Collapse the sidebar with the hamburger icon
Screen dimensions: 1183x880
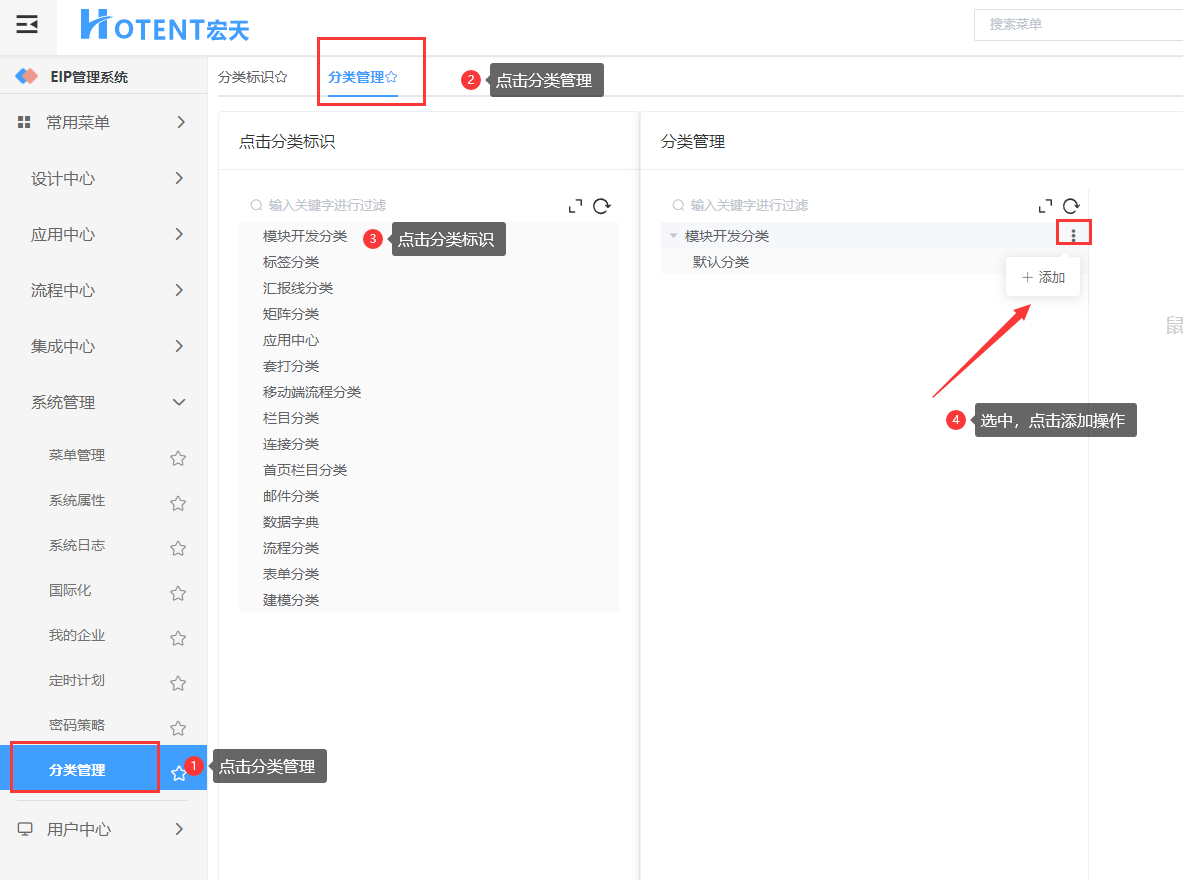(x=27, y=24)
